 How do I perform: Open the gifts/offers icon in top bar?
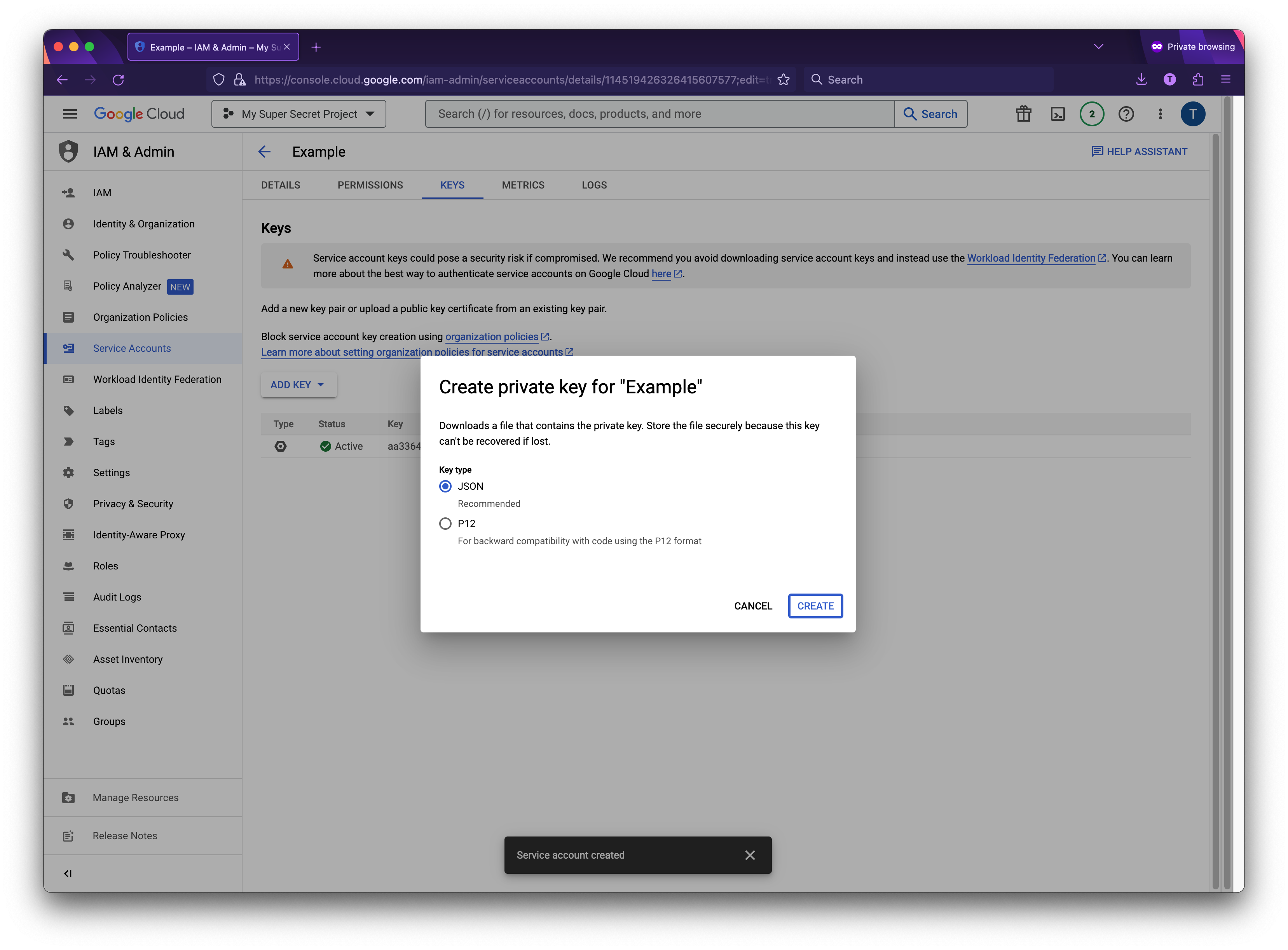[1023, 114]
